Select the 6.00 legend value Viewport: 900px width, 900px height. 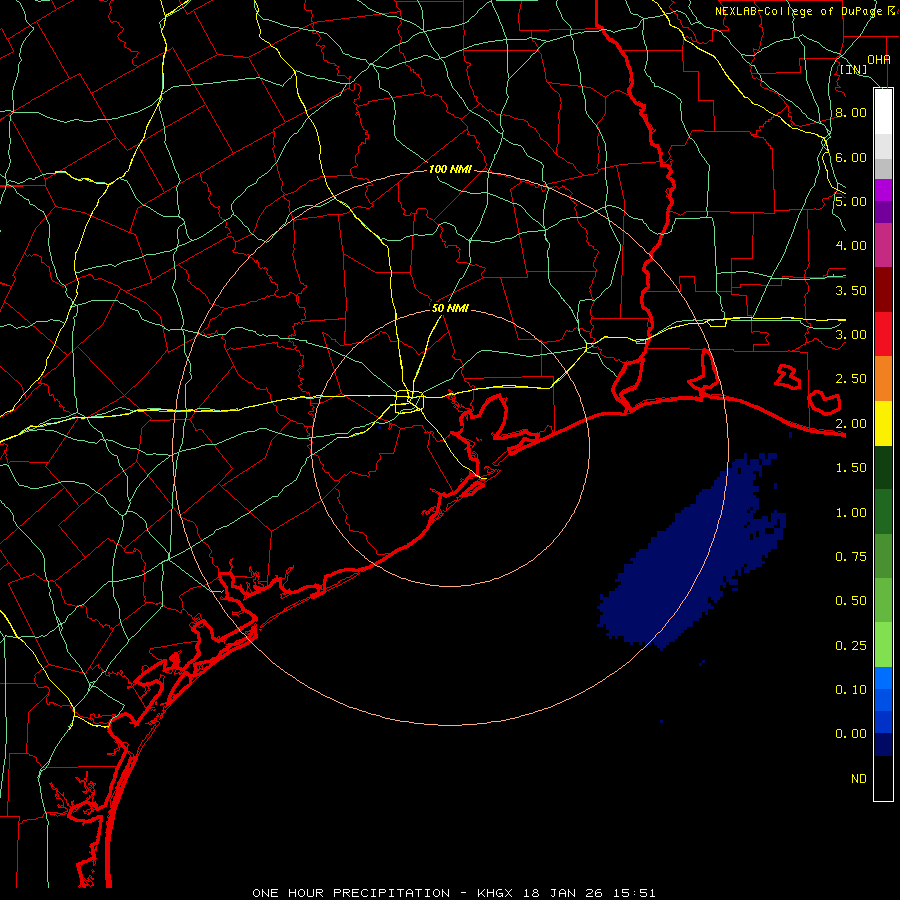pyautogui.click(x=851, y=157)
